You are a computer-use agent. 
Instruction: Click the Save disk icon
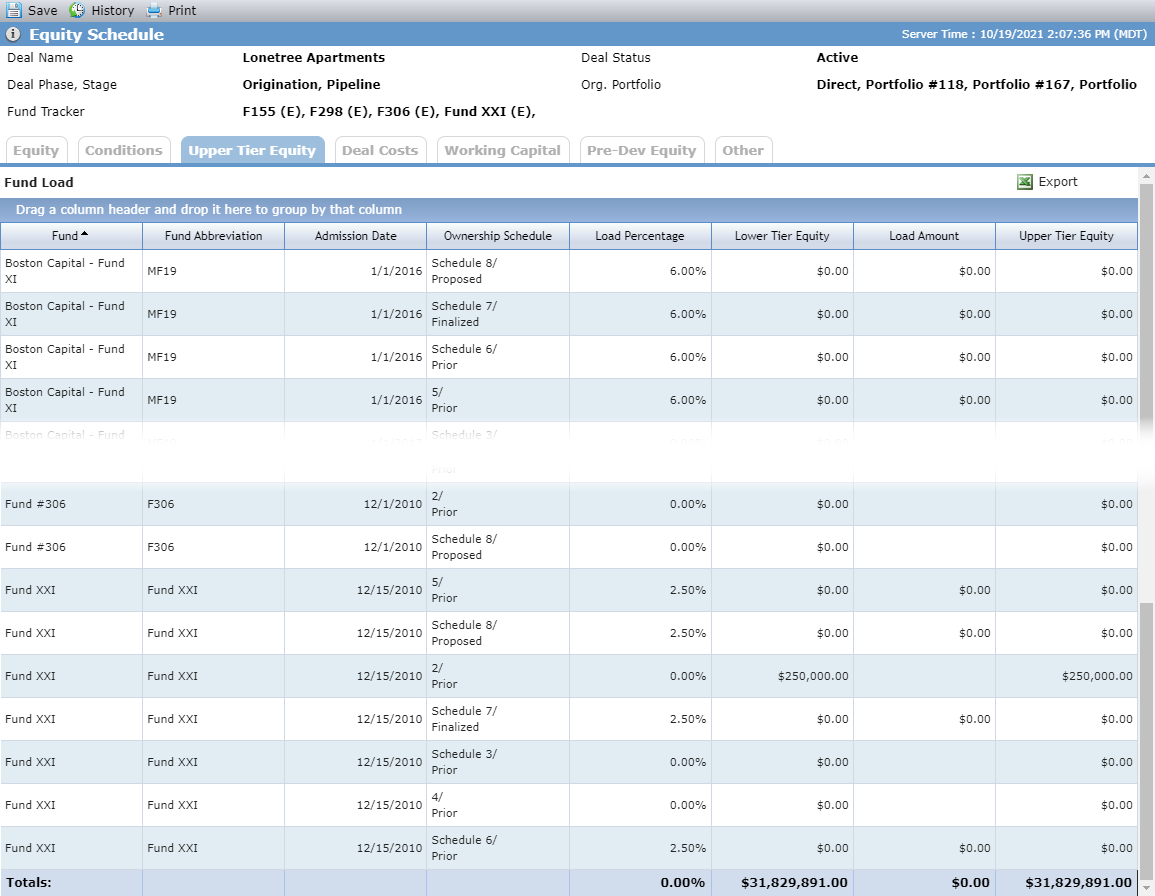[14, 10]
